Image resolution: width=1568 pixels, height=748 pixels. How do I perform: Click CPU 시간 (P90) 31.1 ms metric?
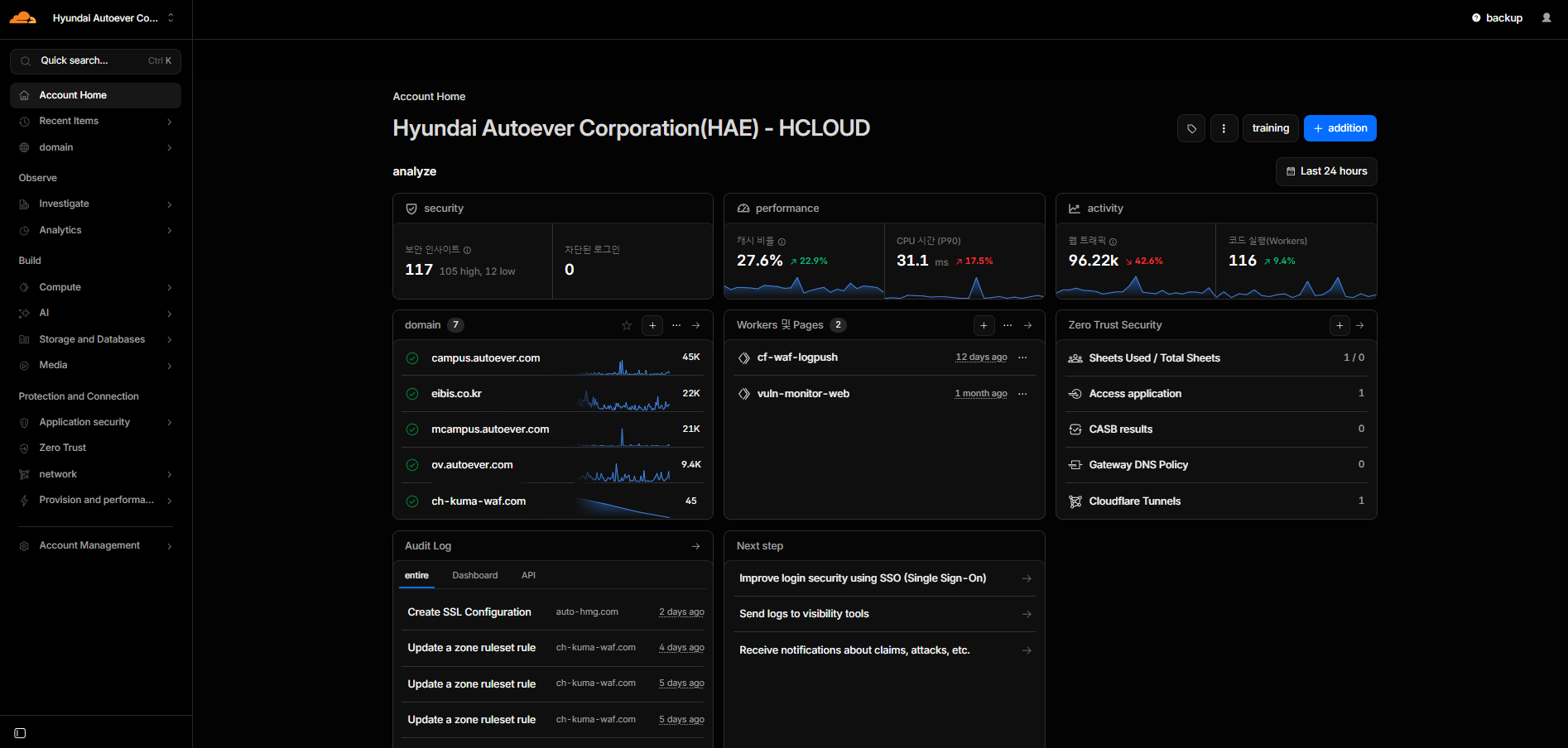tap(964, 261)
